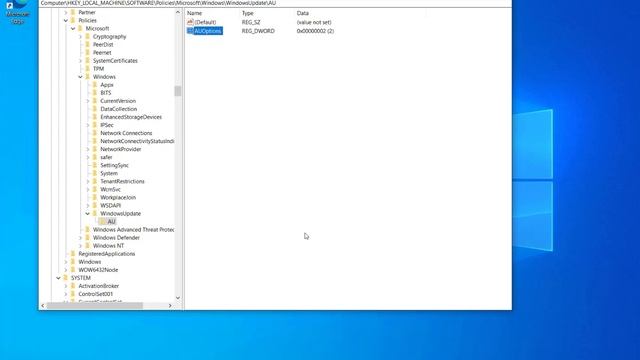Screen dimensions: 640x360
Task: Select the NetworkConnectivityStatusIndicator key
Action: pyautogui.click(x=137, y=141)
